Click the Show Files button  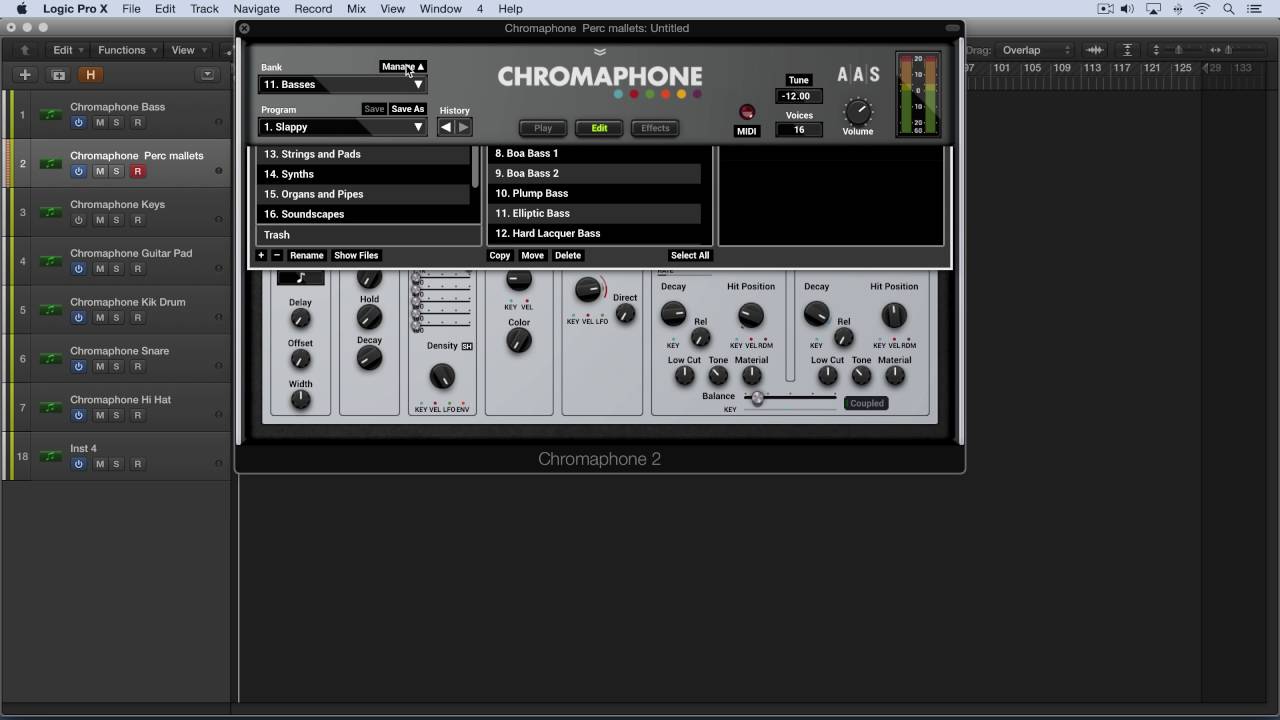click(356, 255)
